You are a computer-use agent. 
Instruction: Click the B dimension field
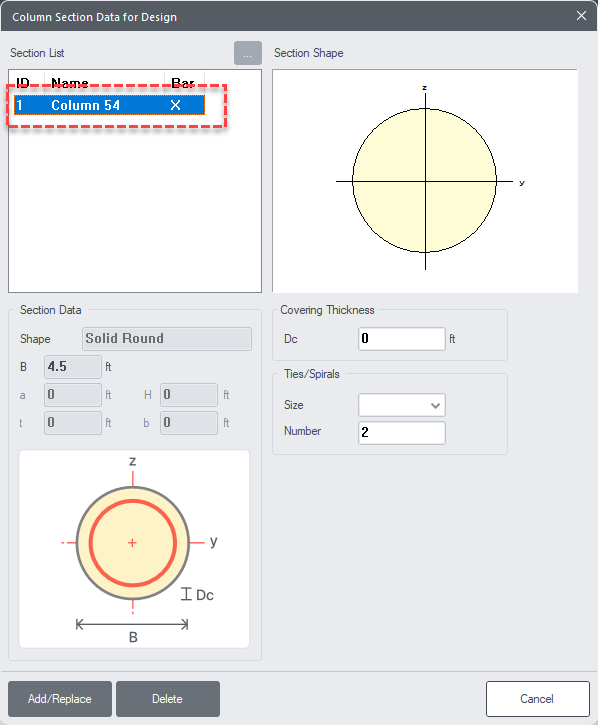pyautogui.click(x=73, y=367)
